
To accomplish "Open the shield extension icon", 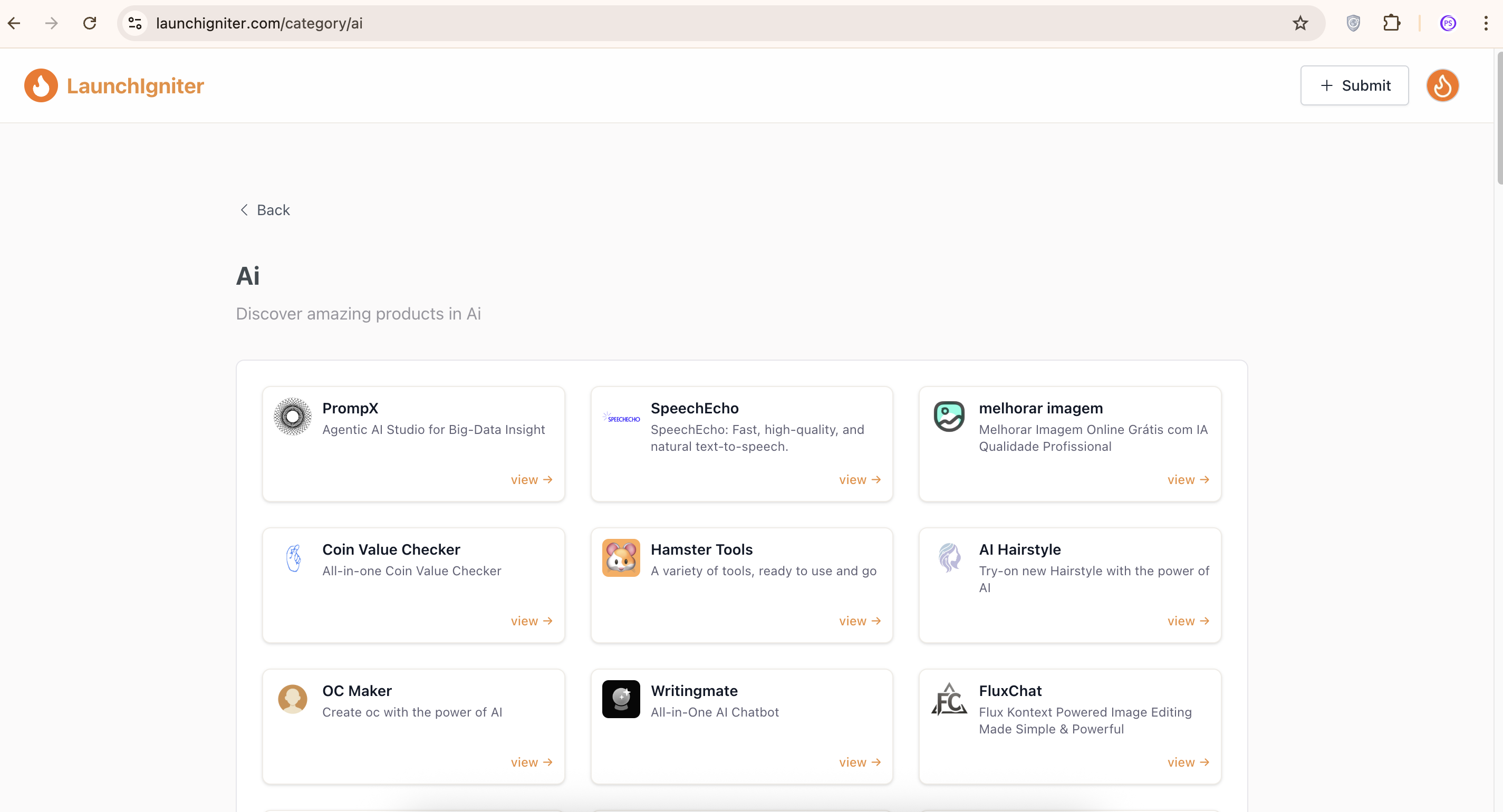I will click(1353, 23).
